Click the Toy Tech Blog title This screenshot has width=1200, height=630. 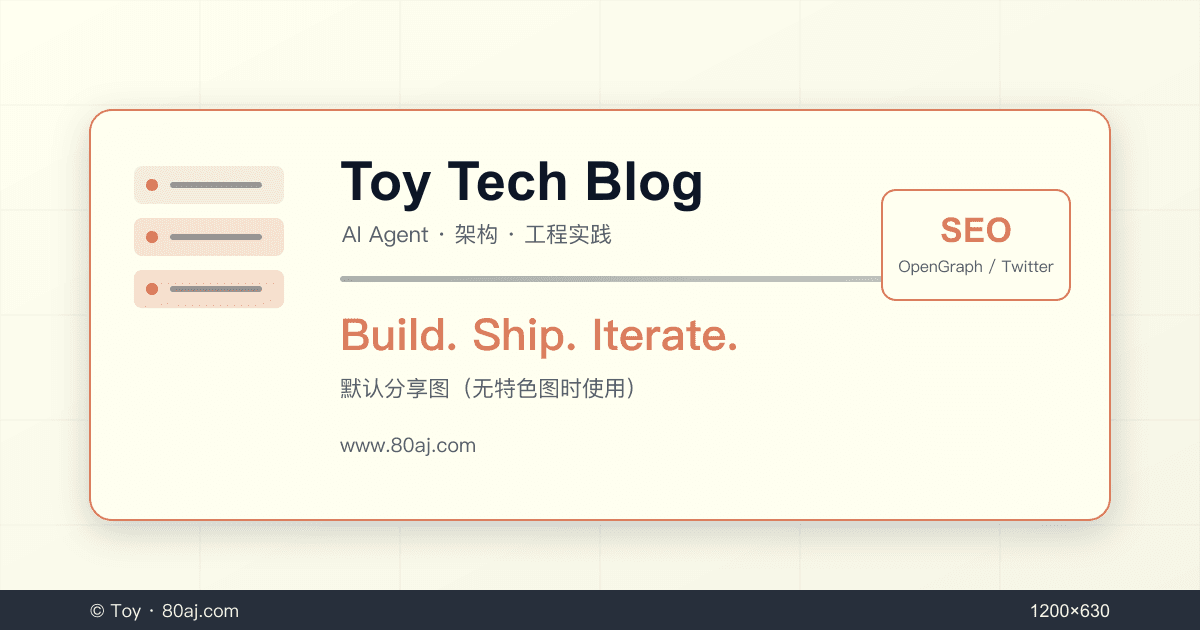(521, 183)
